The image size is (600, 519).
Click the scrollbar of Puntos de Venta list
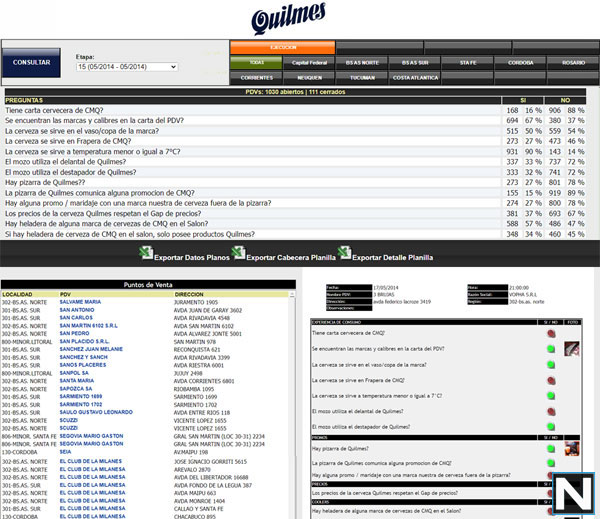292,406
